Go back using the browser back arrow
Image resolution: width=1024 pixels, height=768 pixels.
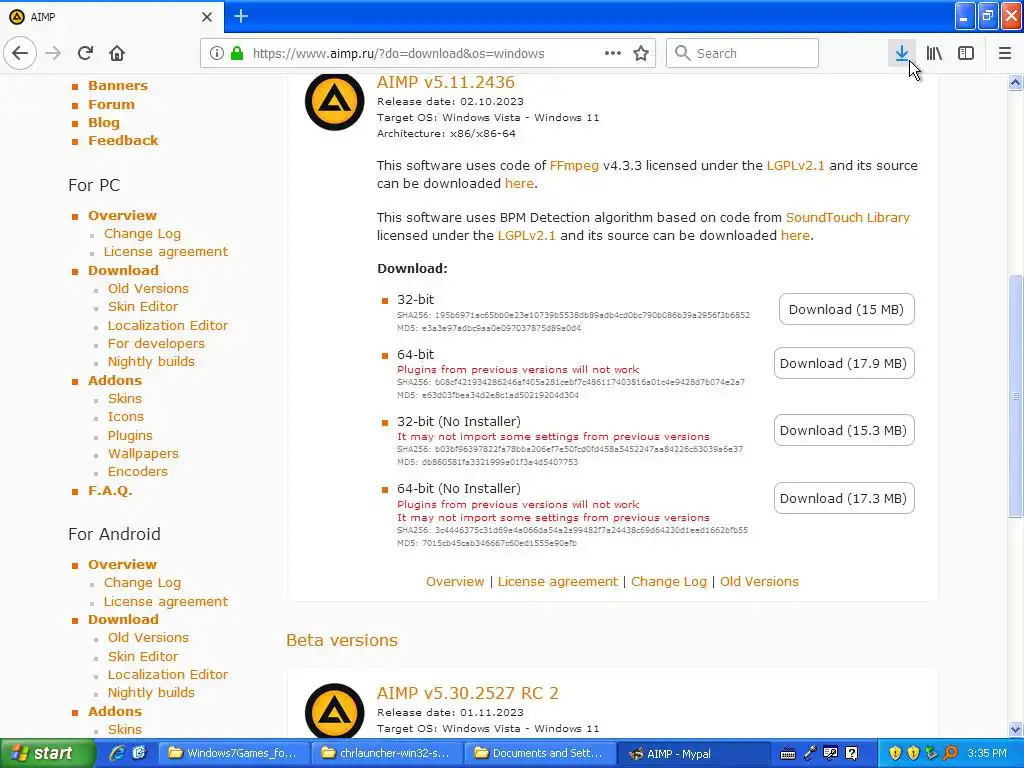[20, 53]
